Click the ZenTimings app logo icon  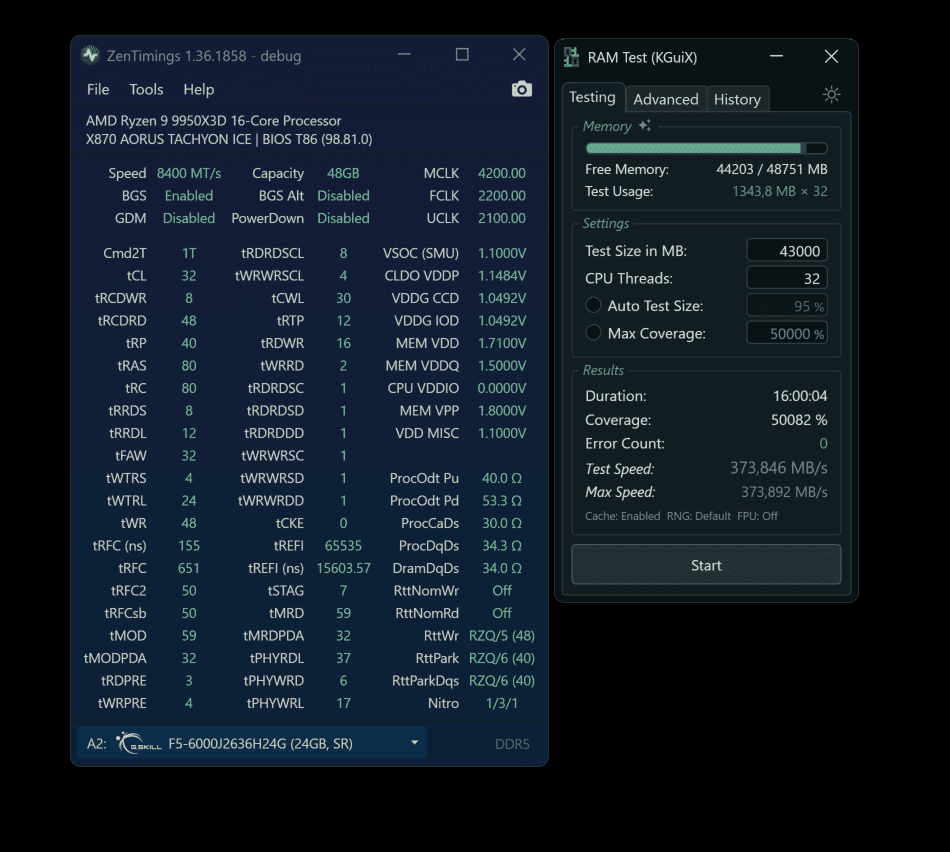pyautogui.click(x=90, y=55)
